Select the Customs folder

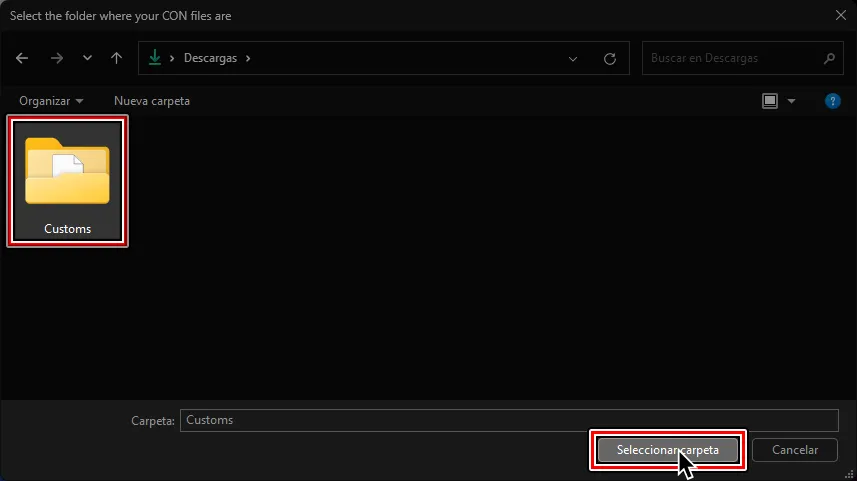[x=68, y=180]
